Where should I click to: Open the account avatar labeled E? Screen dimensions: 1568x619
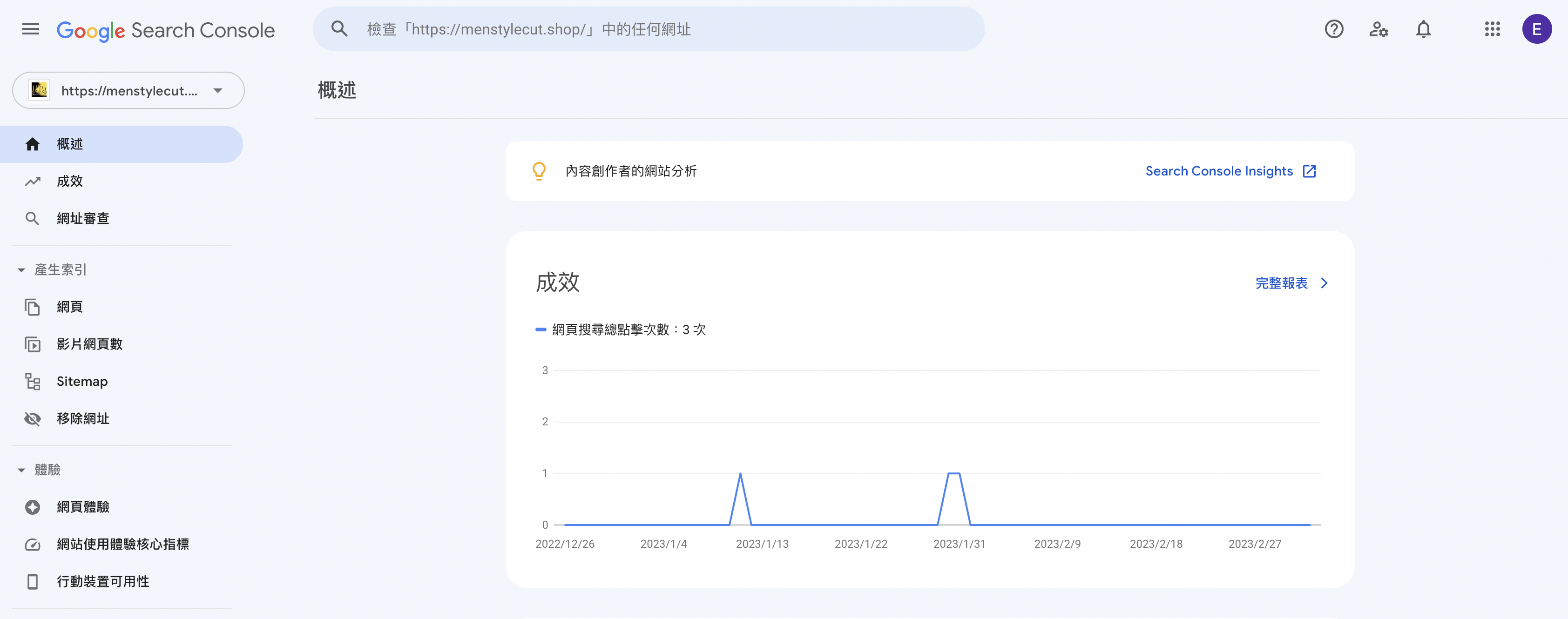pyautogui.click(x=1536, y=28)
